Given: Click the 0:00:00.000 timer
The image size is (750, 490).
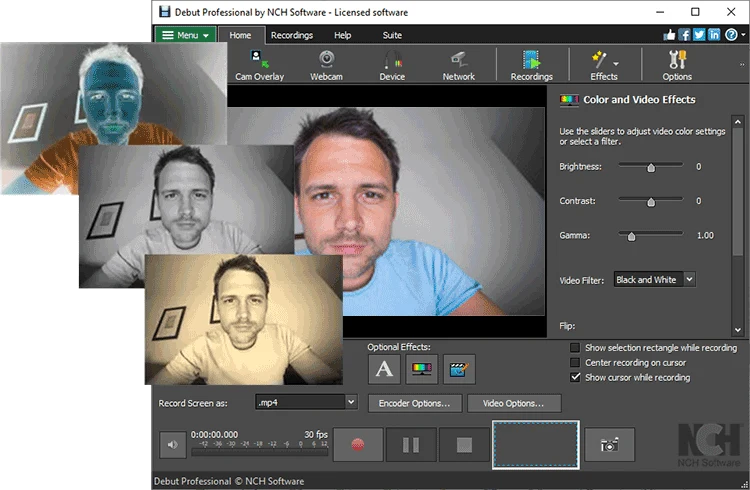Looking at the screenshot, I should click(214, 434).
